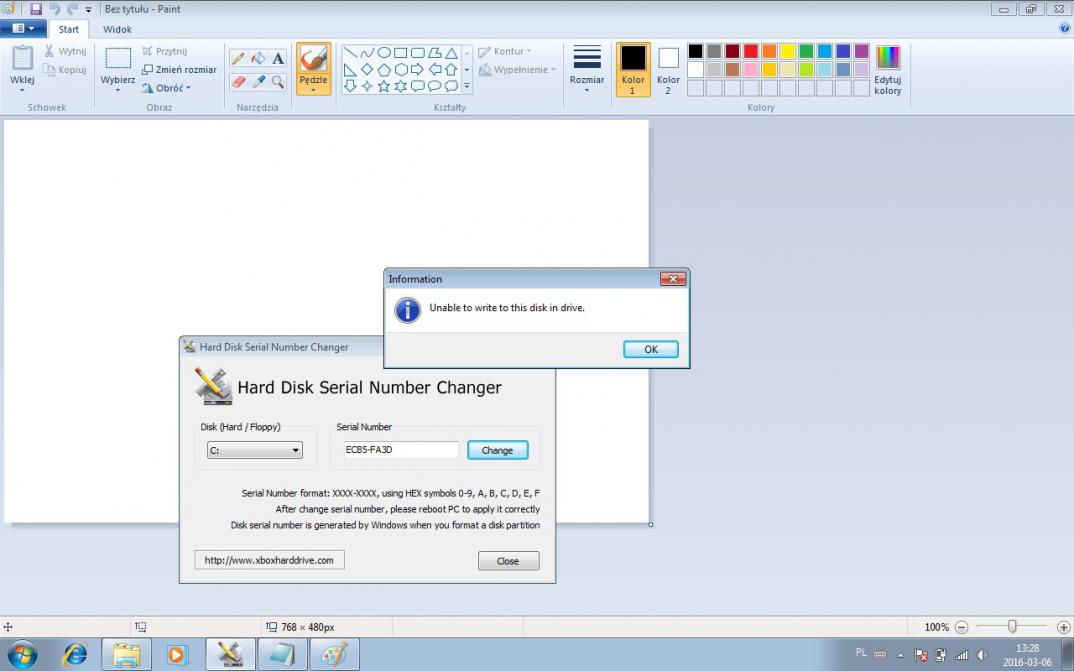Click Przytnij crop command

[x=164, y=51]
